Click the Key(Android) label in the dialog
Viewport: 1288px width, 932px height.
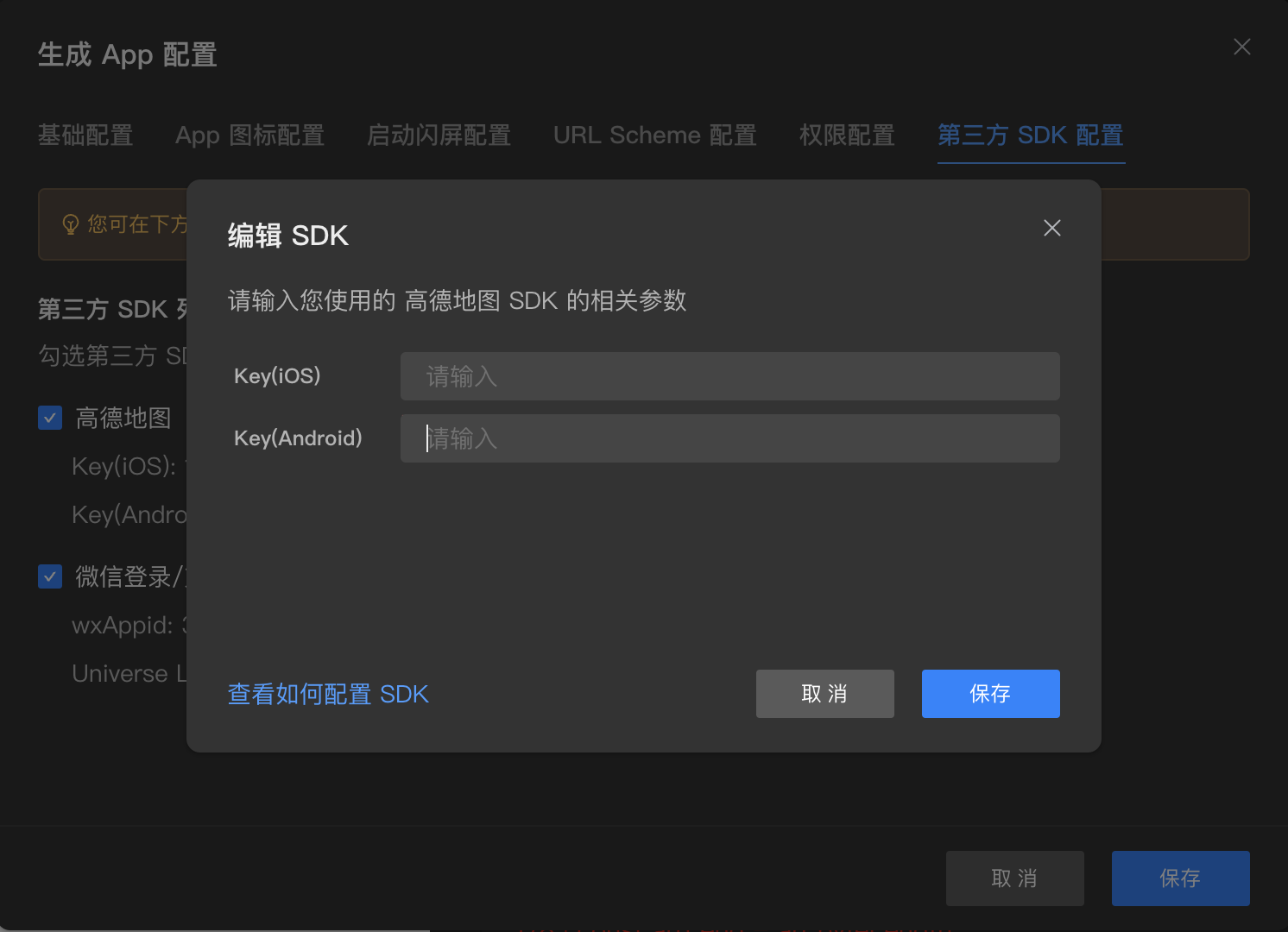[298, 438]
